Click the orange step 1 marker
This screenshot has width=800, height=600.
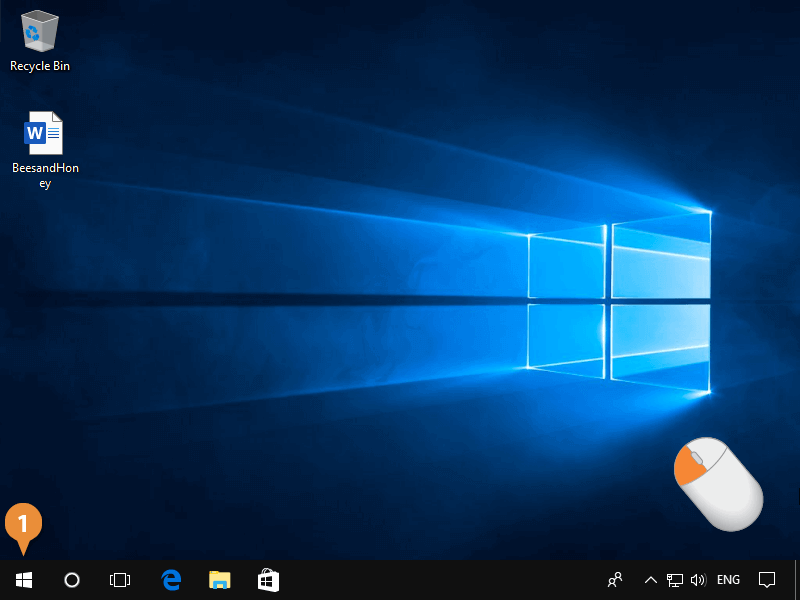point(24,524)
